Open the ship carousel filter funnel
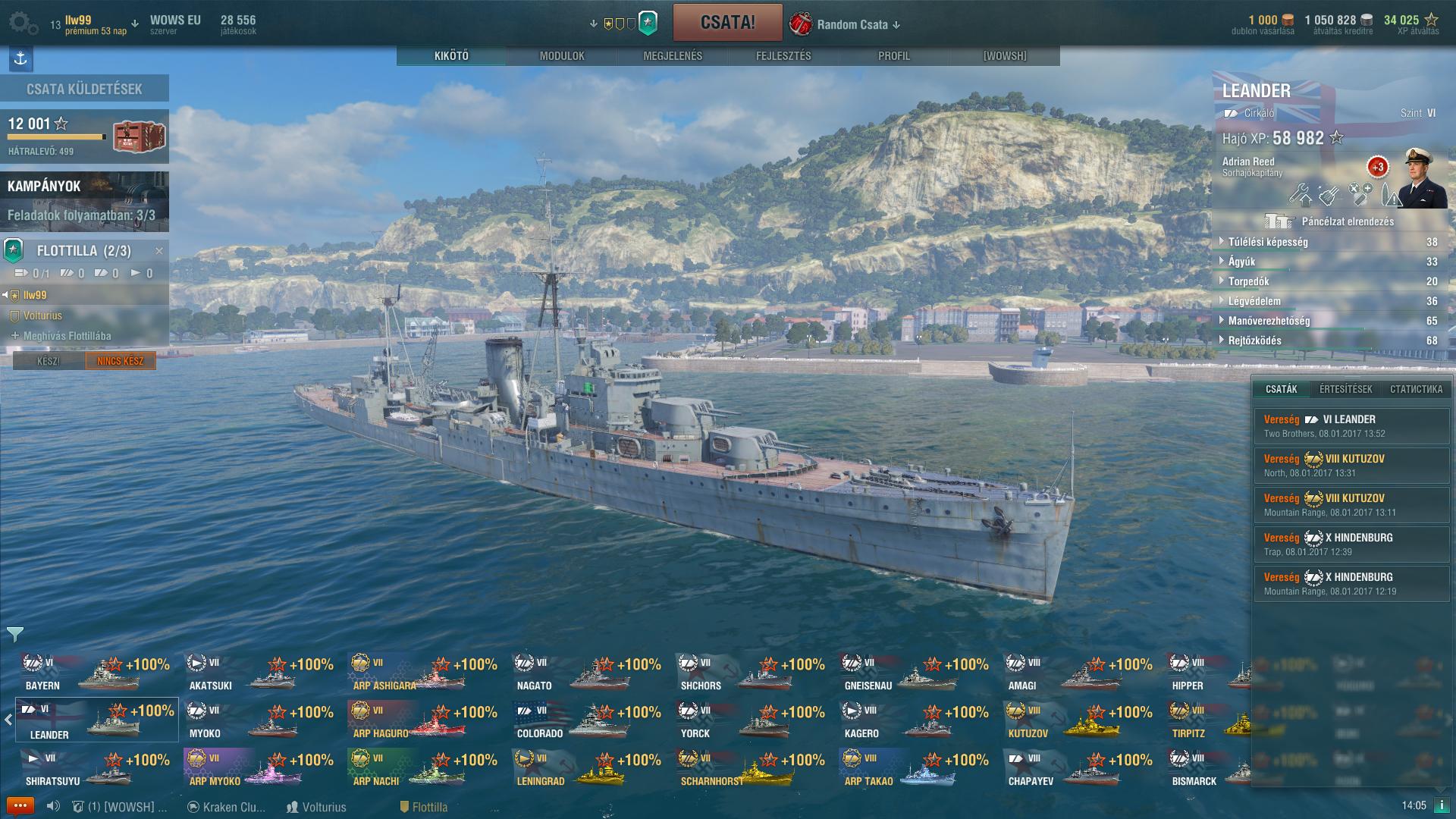Screen dimensions: 1456x819 click(x=15, y=634)
